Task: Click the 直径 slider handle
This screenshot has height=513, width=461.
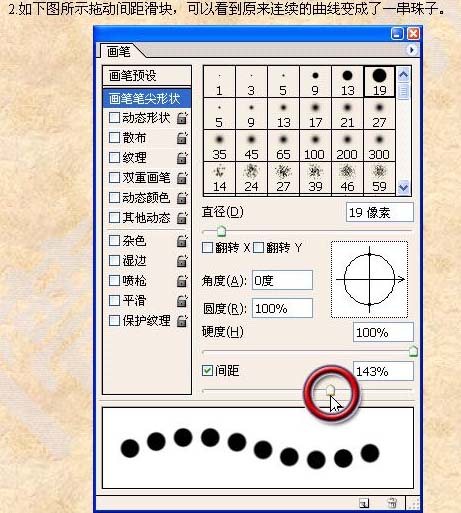Action: coord(221,231)
